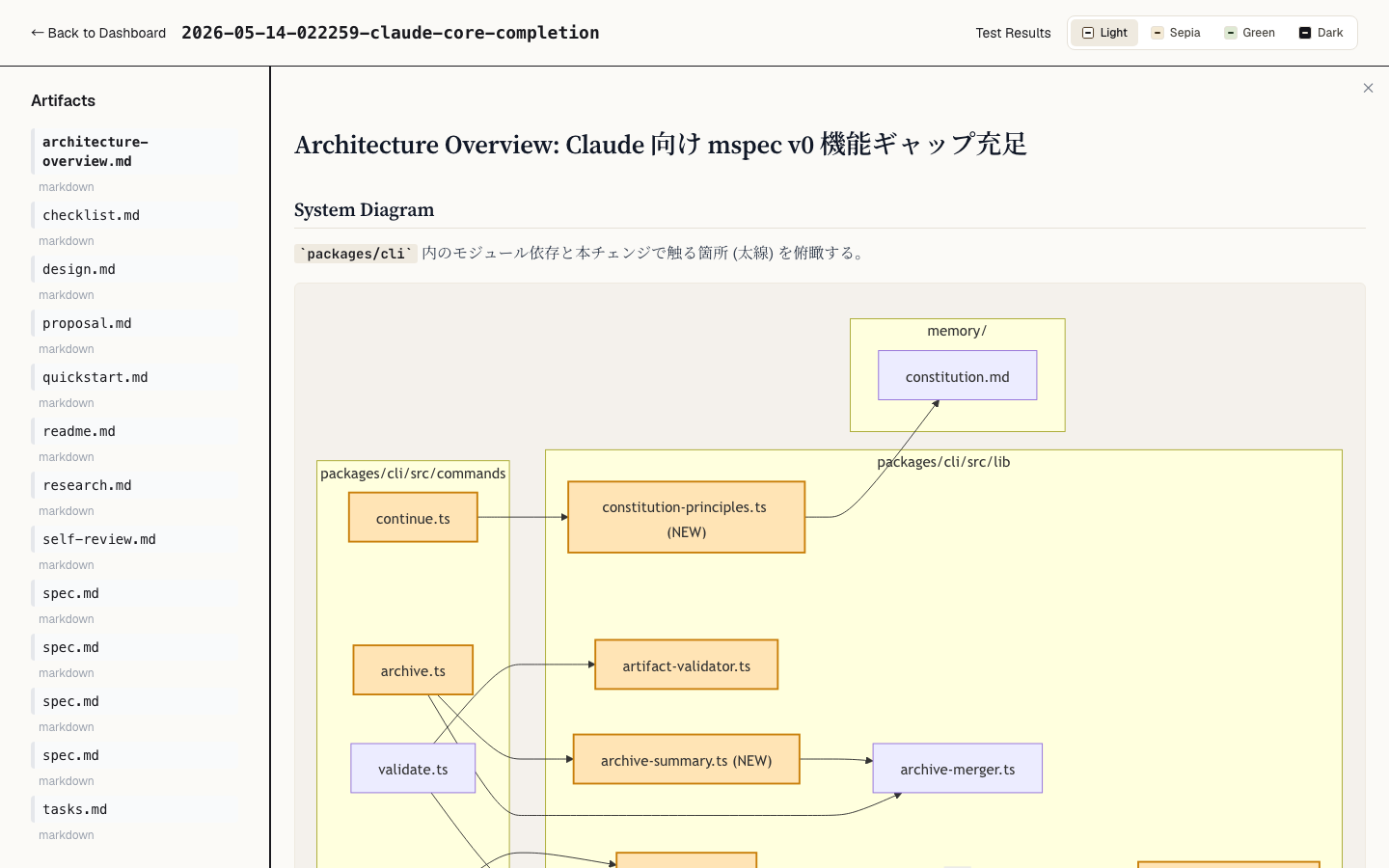Click the Back to Dashboard arrow icon
The height and width of the screenshot is (868, 1389).
(x=38, y=33)
